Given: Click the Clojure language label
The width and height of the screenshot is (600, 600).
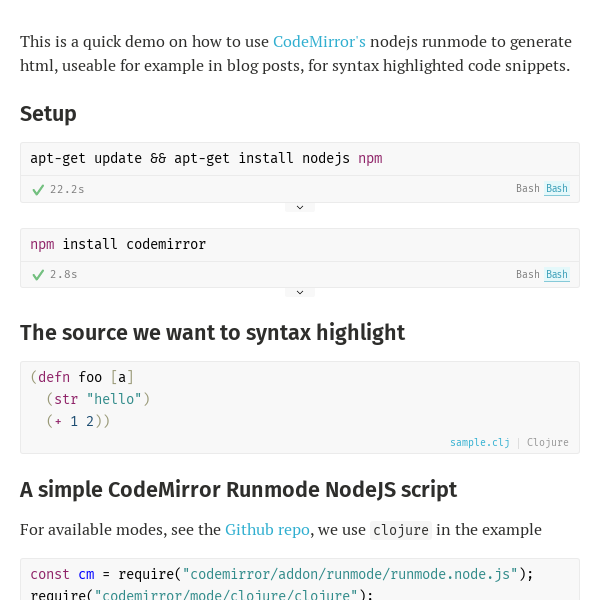Looking at the screenshot, I should tap(548, 442).
